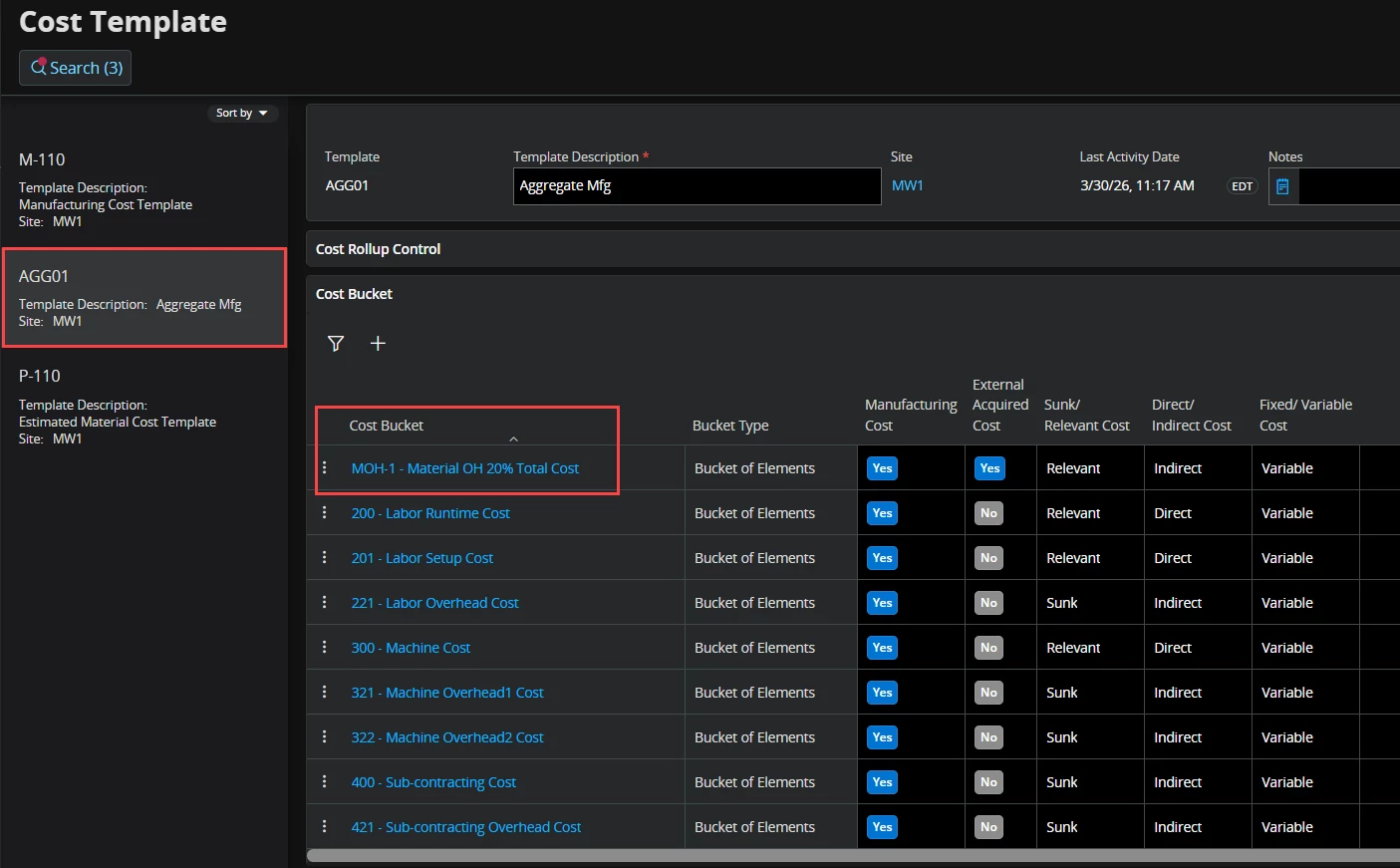Click the plus icon to add cost bucket
1400x868 pixels.
(378, 344)
